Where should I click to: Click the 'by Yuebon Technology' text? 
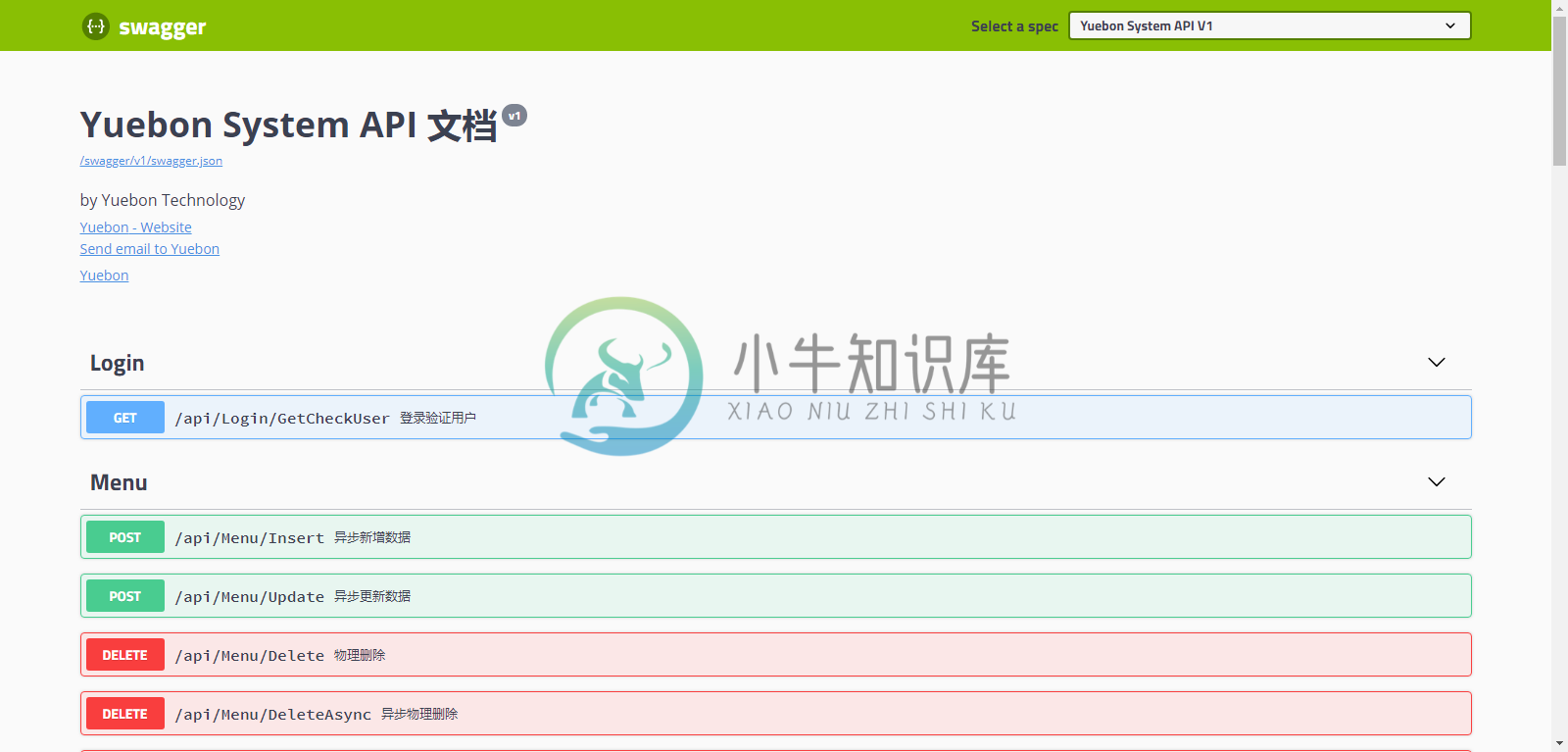click(163, 200)
